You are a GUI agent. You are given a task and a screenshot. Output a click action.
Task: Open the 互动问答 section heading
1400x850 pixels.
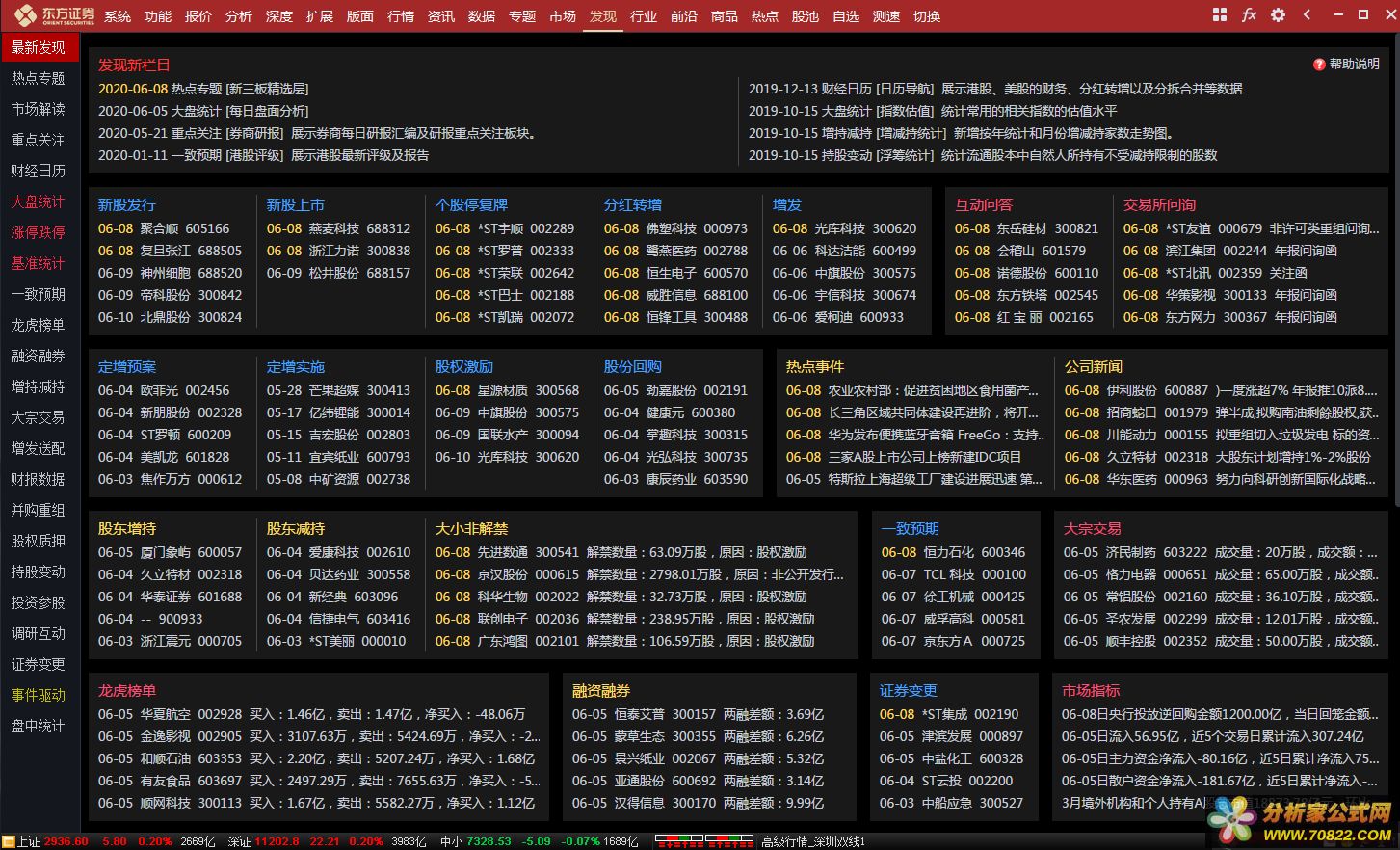tap(984, 205)
